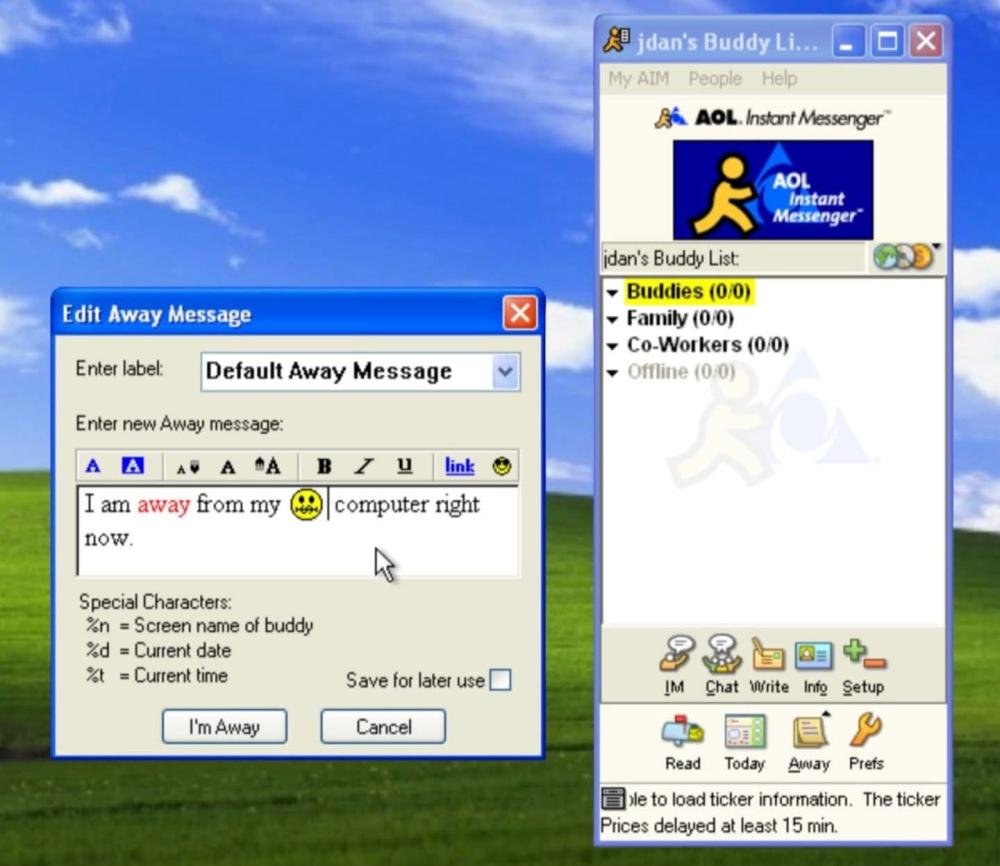This screenshot has height=866, width=1000.
Task: Insert a smiley from toolbar
Action: 502,466
